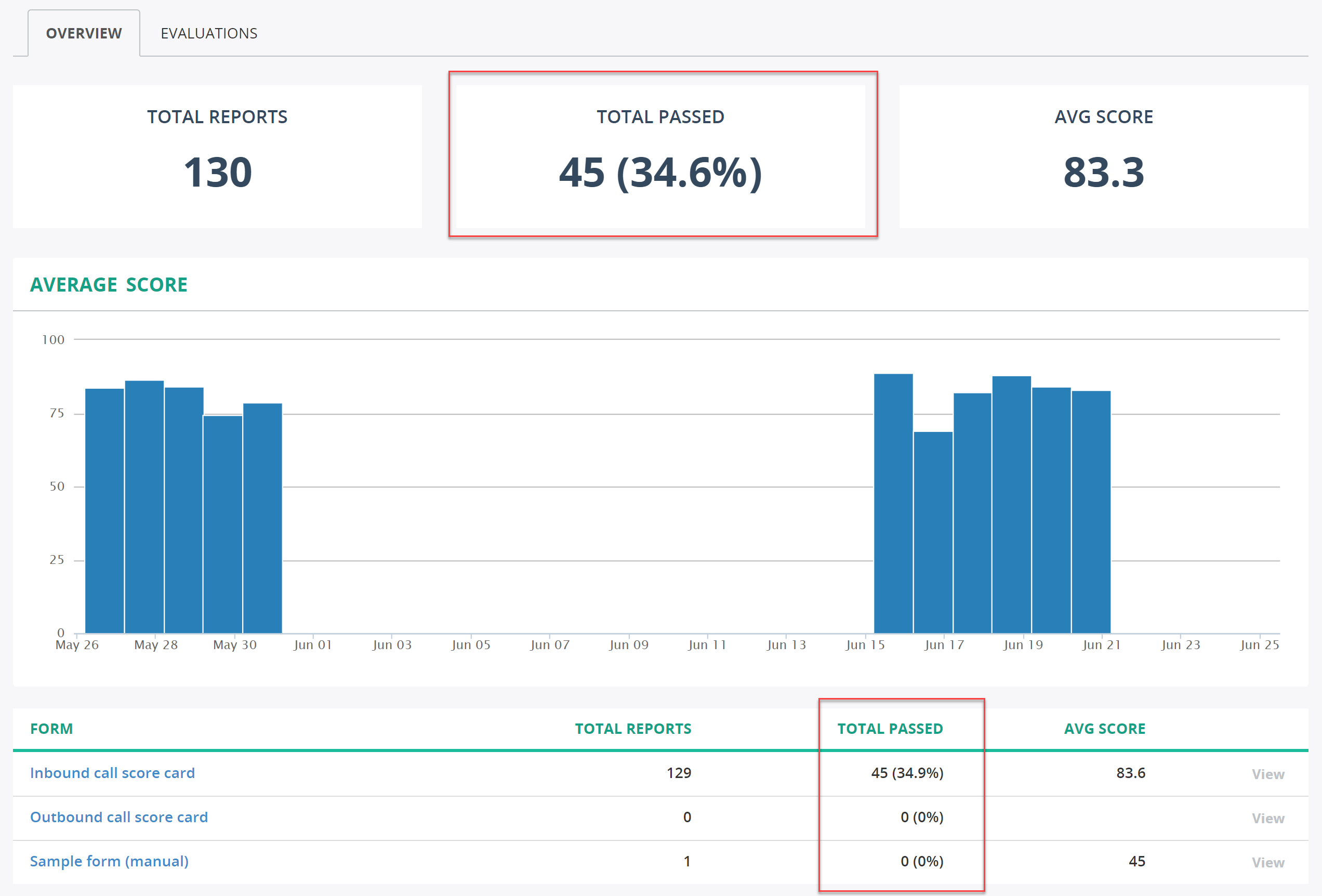Click the Jun 13 axis label

click(x=786, y=644)
